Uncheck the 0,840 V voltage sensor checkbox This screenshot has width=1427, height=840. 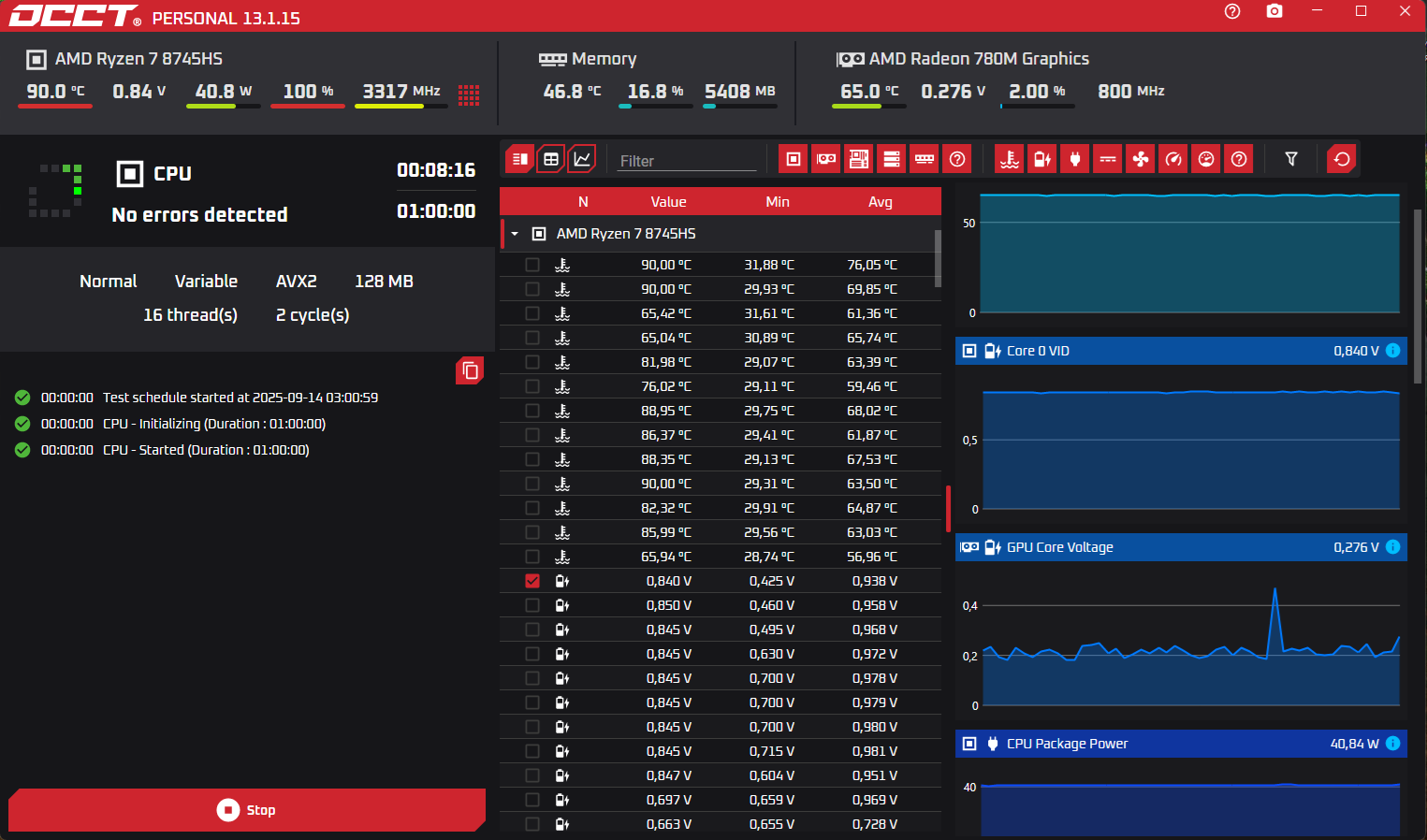(x=532, y=581)
